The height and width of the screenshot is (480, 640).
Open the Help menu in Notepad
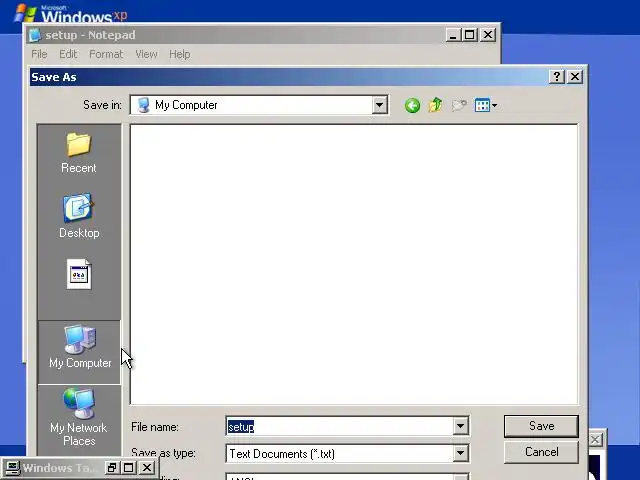(x=180, y=54)
